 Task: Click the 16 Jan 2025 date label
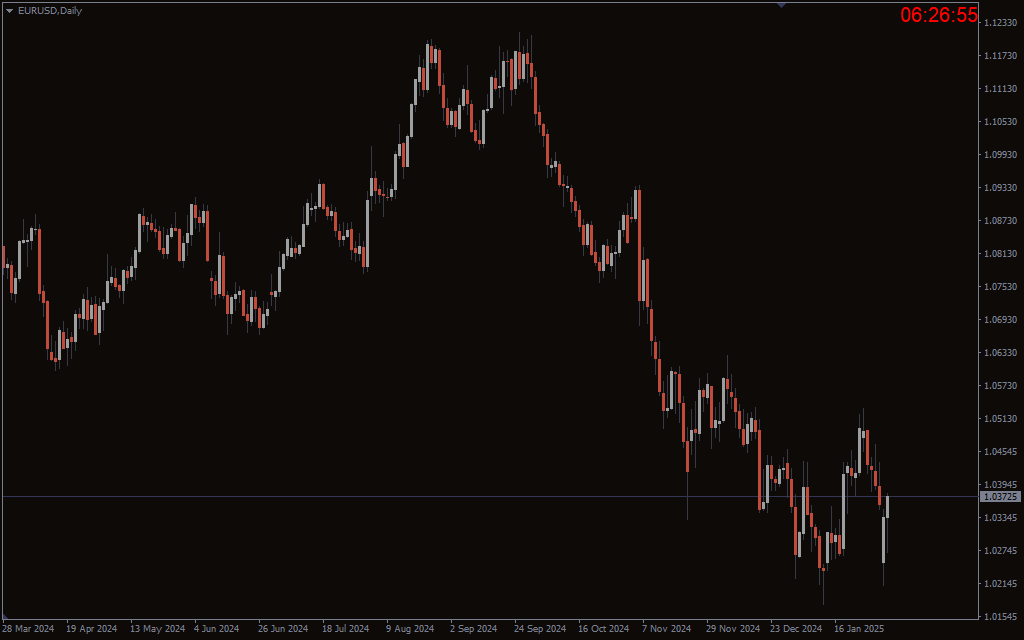(859, 629)
